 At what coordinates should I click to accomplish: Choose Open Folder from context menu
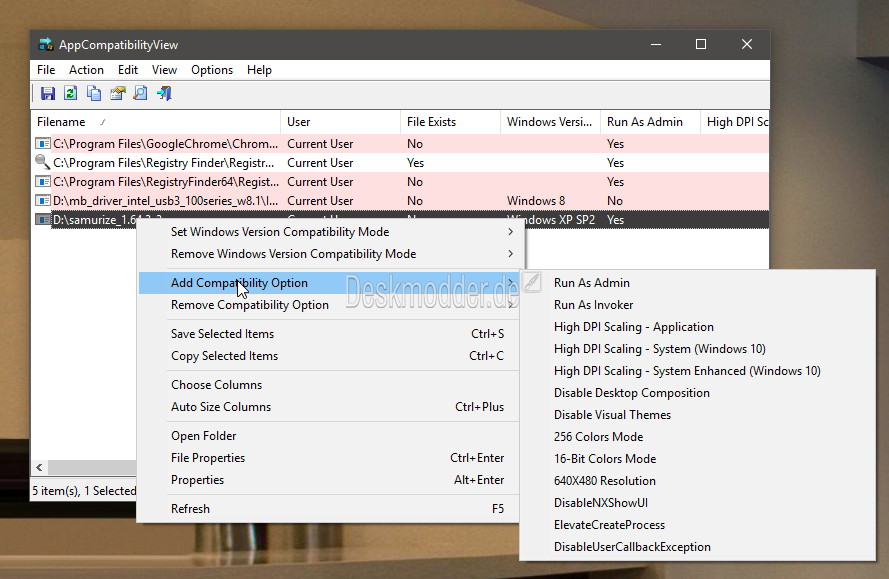tap(329, 436)
